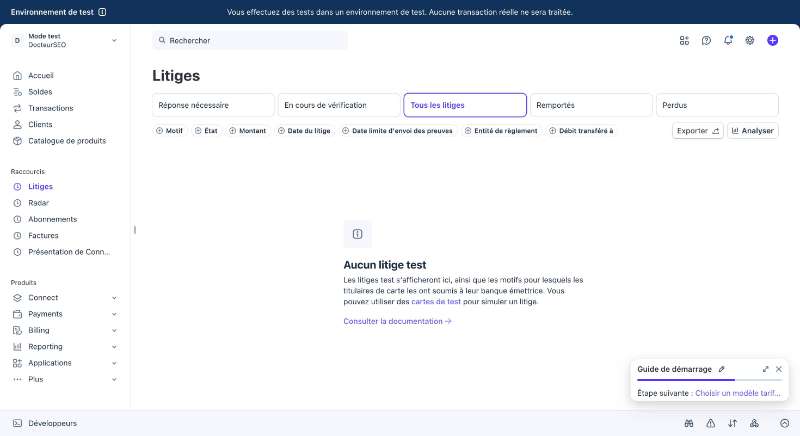Open the help question mark icon
The width and height of the screenshot is (800, 436).
(x=706, y=40)
